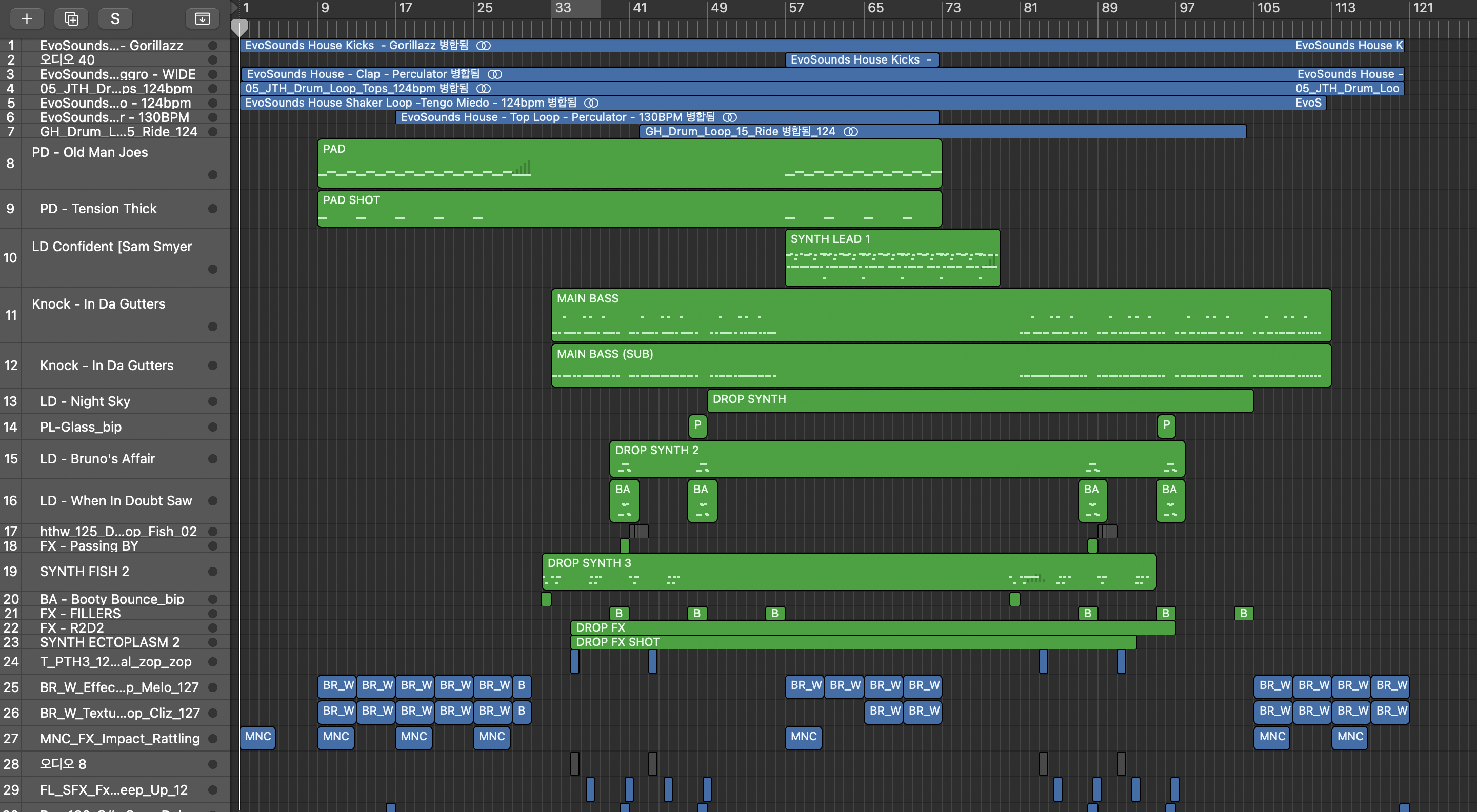Toggle track 1 EvoSounds Gorillazz enable dot
Image resolution: width=1477 pixels, height=812 pixels.
click(x=213, y=46)
